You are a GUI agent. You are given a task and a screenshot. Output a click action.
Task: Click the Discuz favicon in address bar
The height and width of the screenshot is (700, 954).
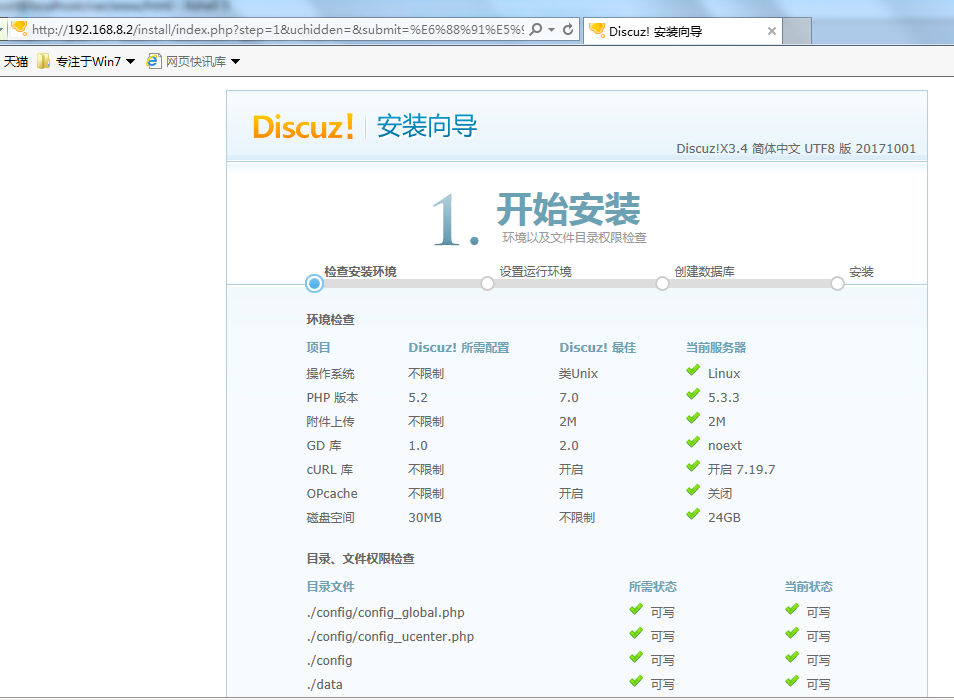tap(19, 29)
